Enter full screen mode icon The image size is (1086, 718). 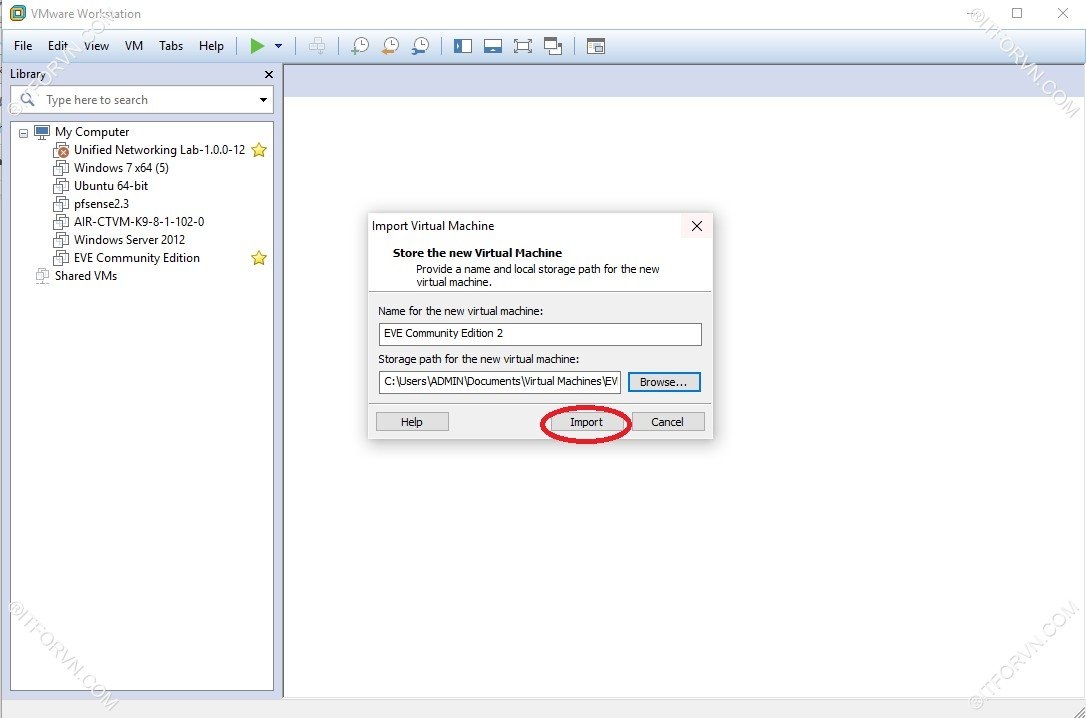coord(522,46)
